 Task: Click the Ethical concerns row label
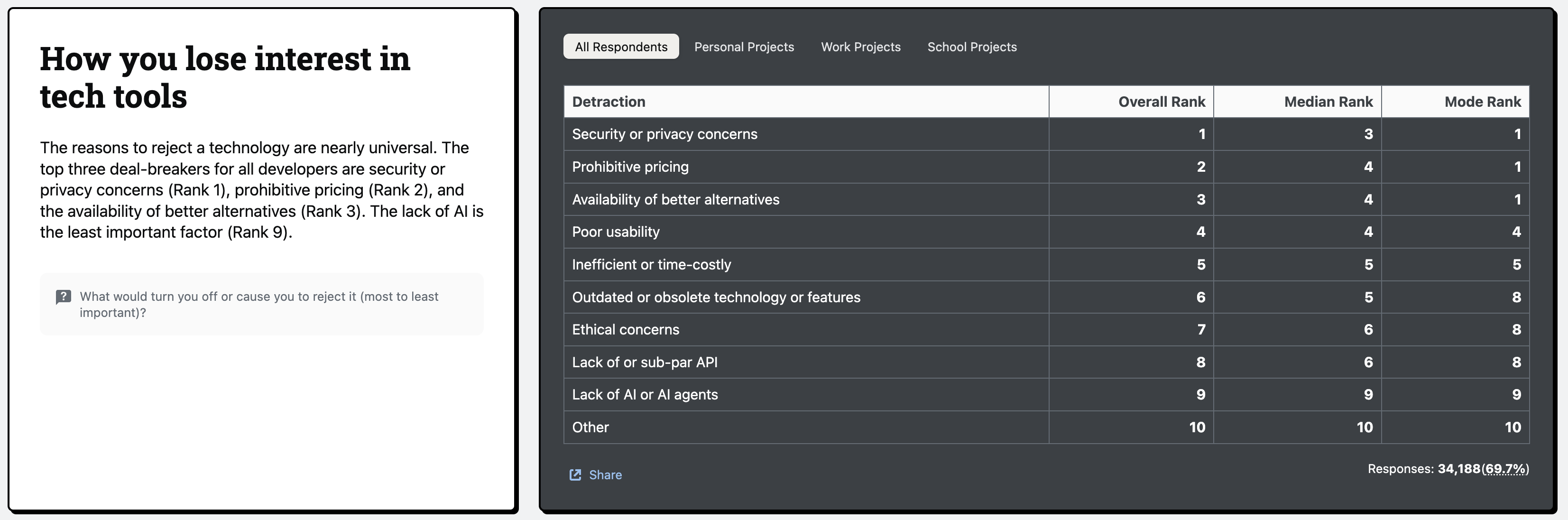625,329
